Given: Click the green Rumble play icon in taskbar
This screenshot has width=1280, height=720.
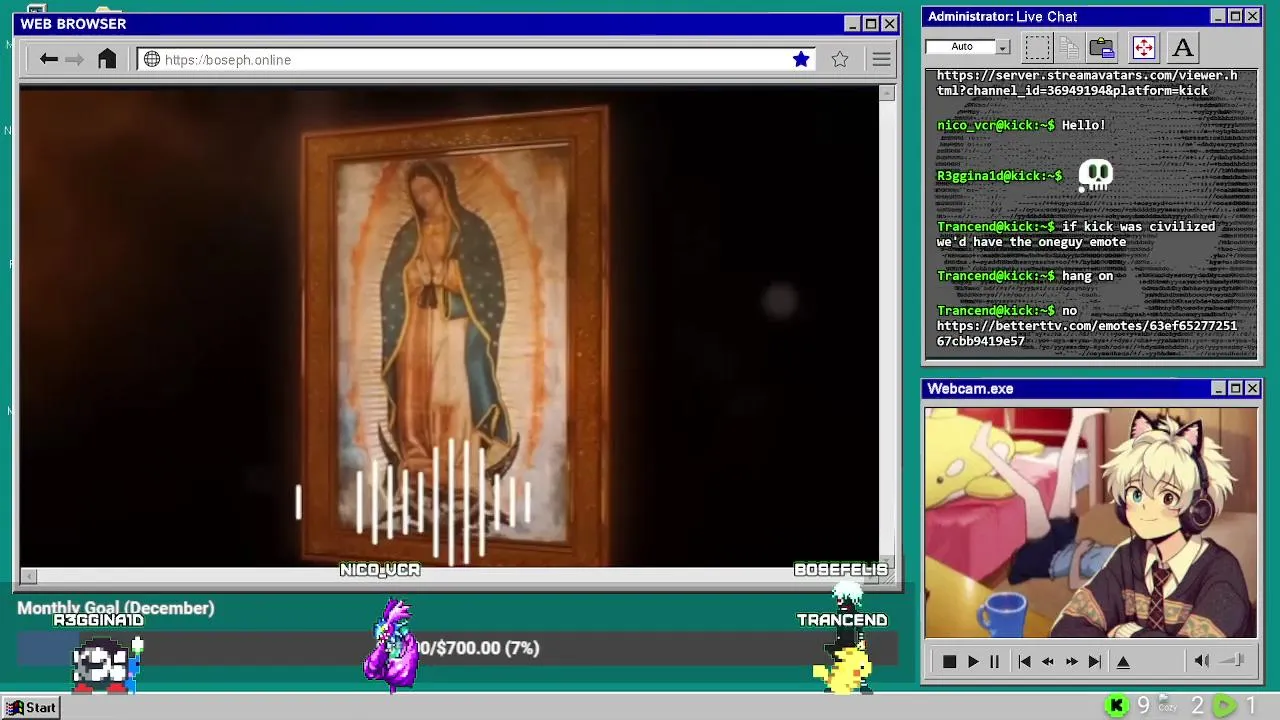Looking at the screenshot, I should click(x=1224, y=706).
